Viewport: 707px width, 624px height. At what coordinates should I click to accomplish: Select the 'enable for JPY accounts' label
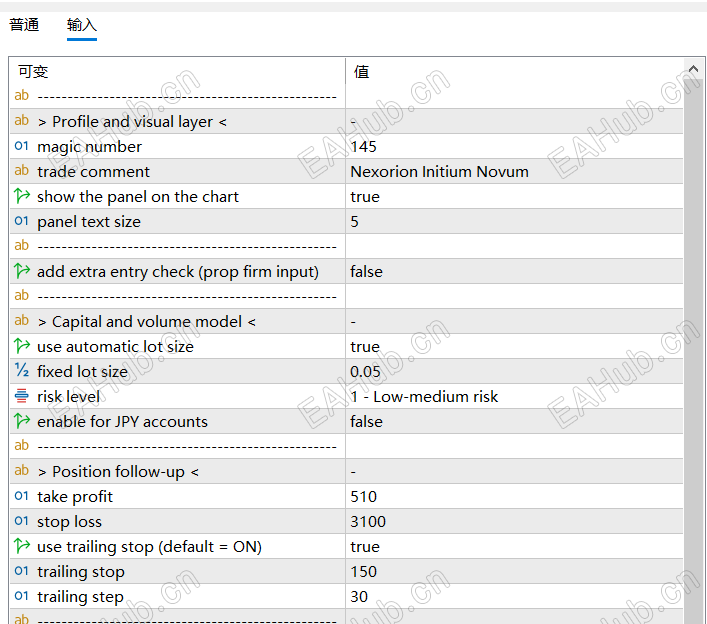click(x=122, y=422)
